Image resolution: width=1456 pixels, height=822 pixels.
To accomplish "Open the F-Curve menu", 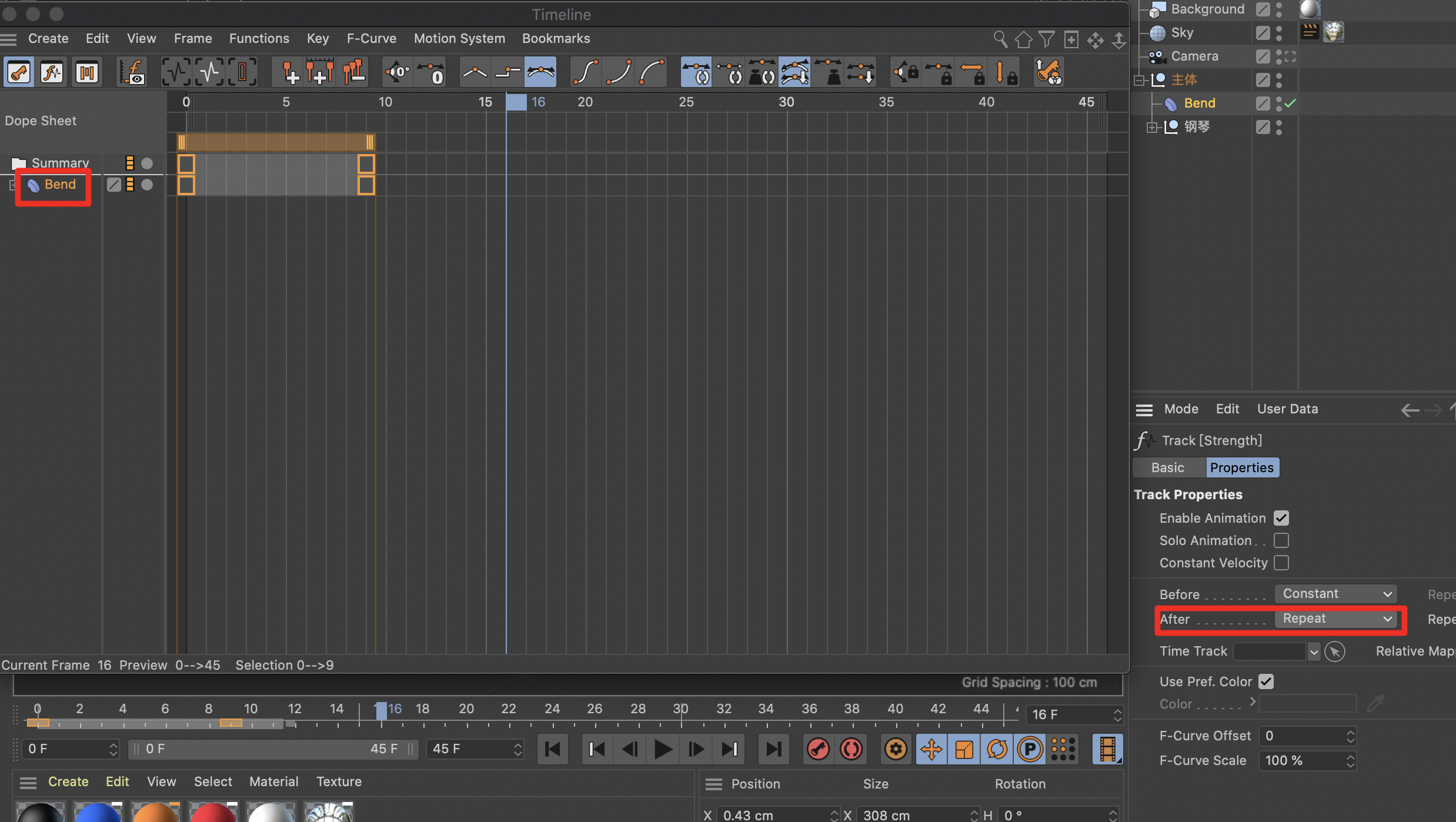I will (x=372, y=38).
